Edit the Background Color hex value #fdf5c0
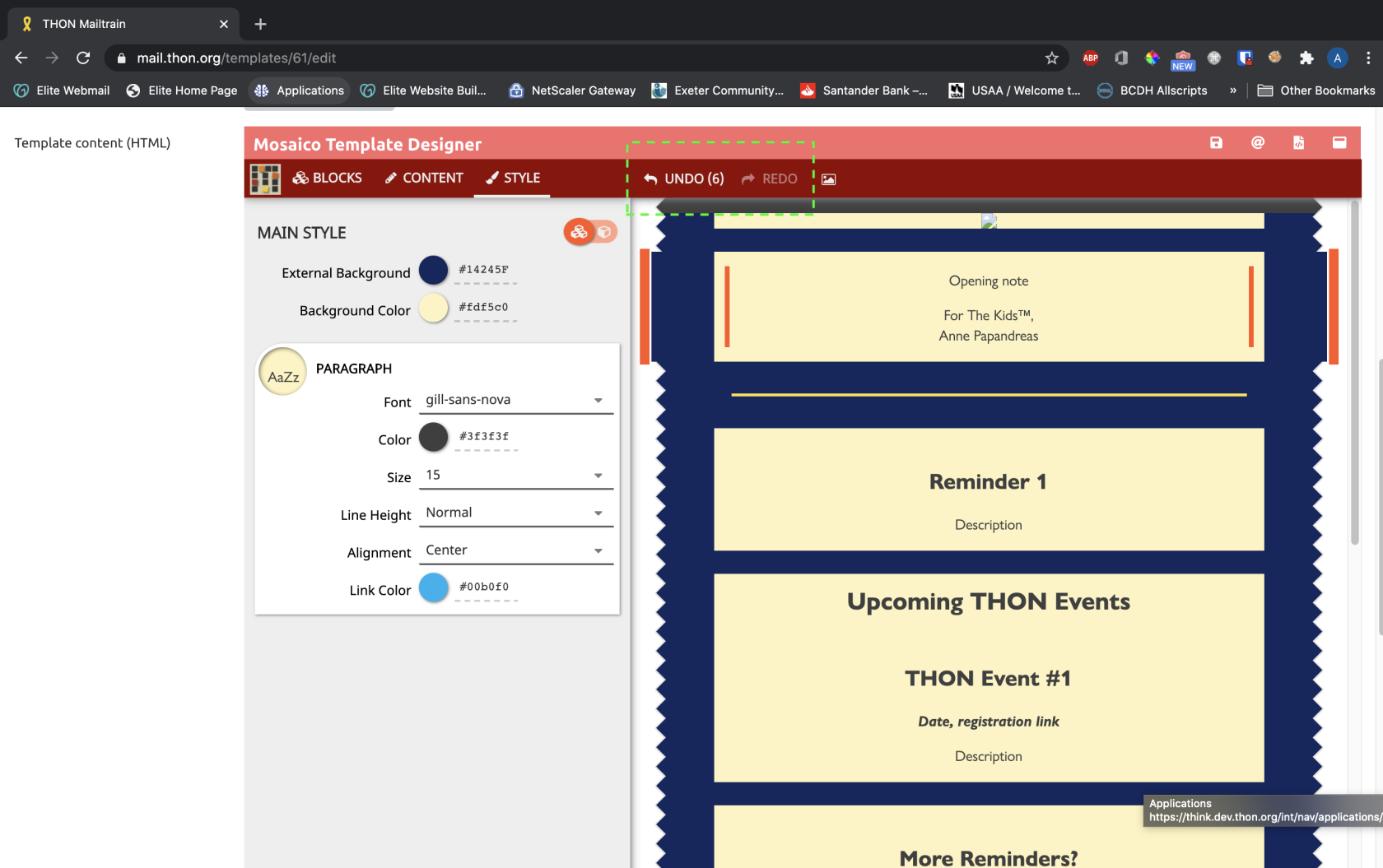Viewport: 1383px width, 868px height. [x=485, y=308]
